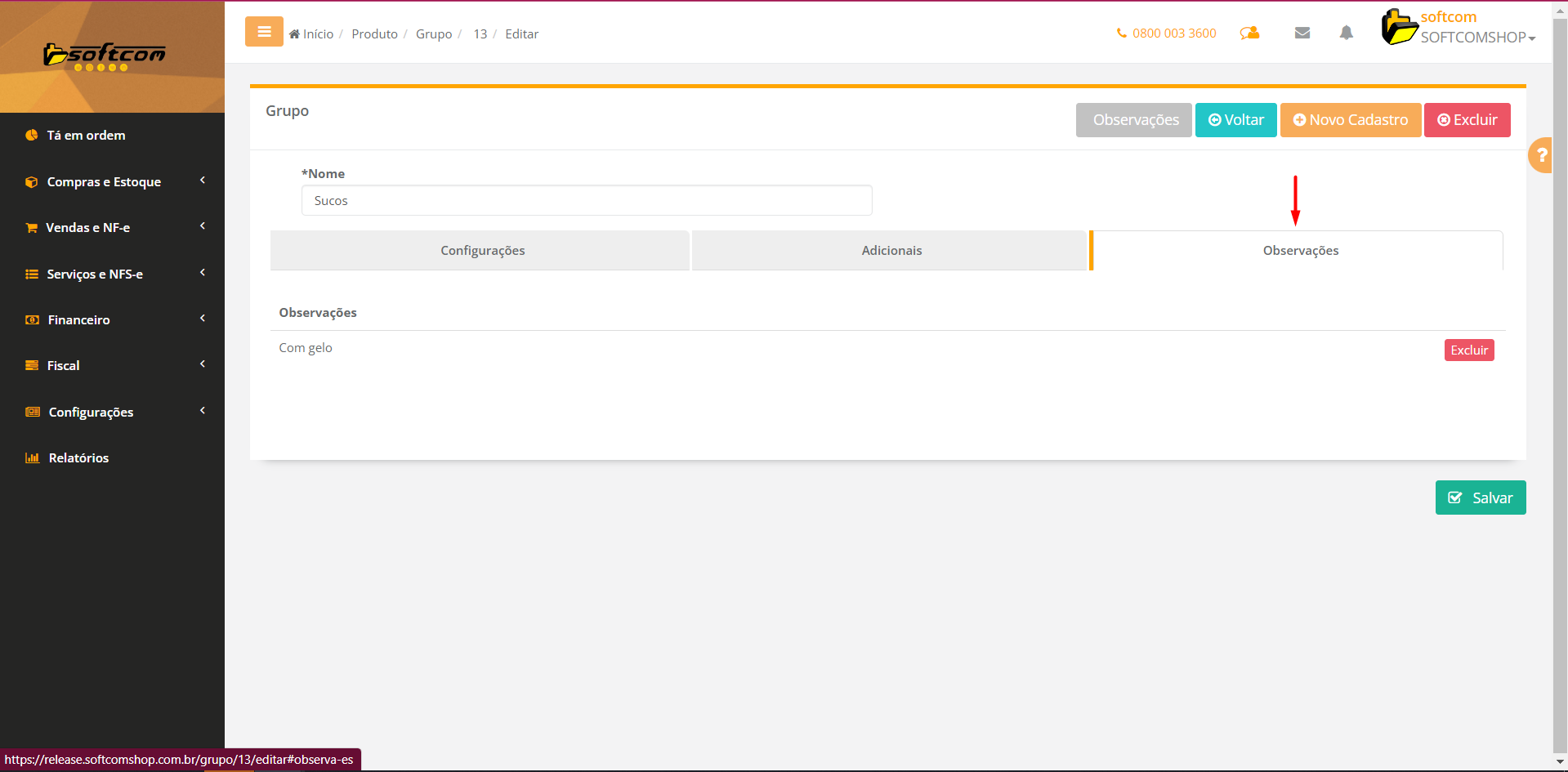Click the home icon in the breadcrumb
This screenshot has height=772, width=1568.
tap(294, 34)
